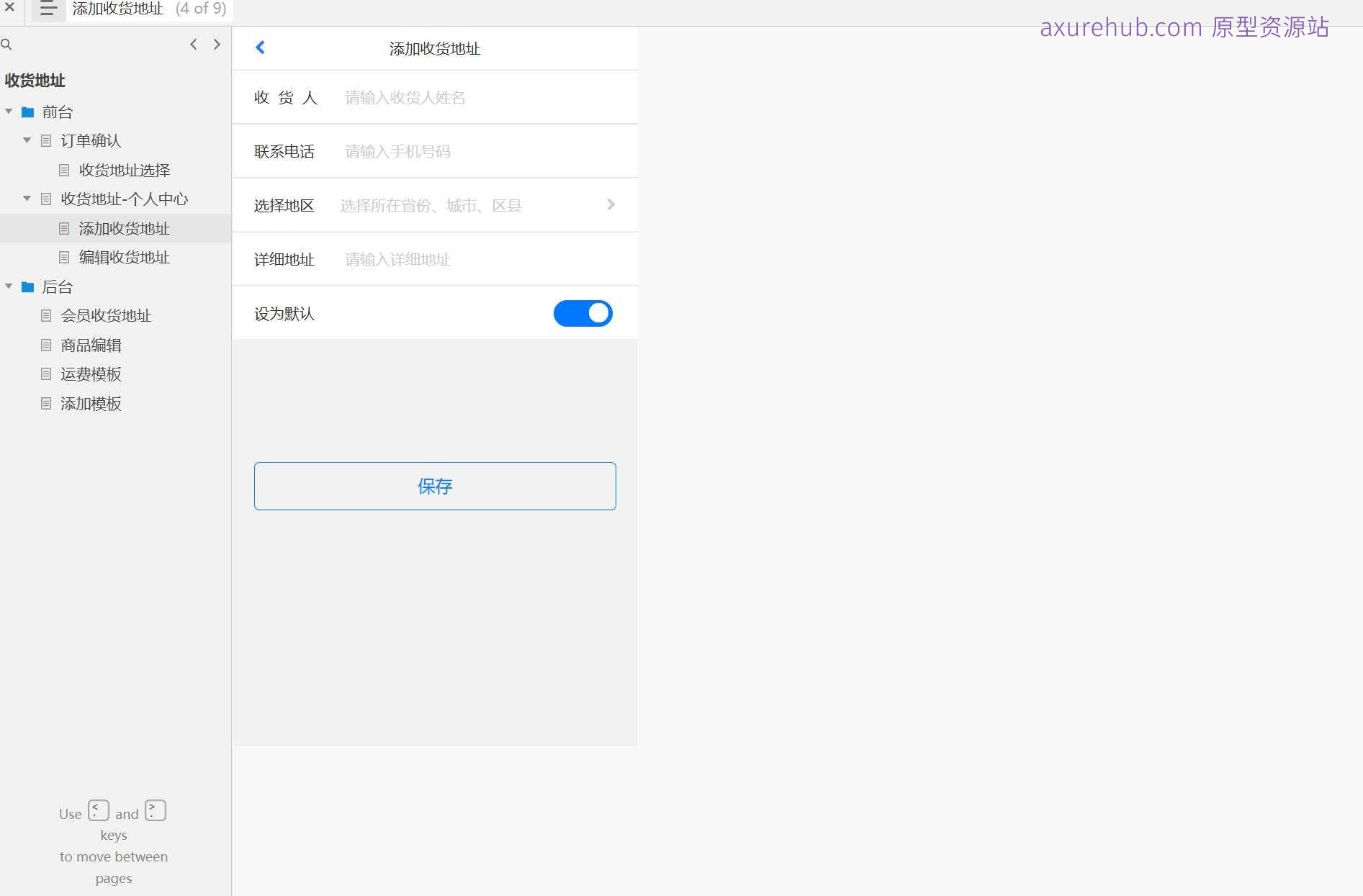1363x896 pixels.
Task: Click page icon next to 订单确认
Action: tap(46, 141)
